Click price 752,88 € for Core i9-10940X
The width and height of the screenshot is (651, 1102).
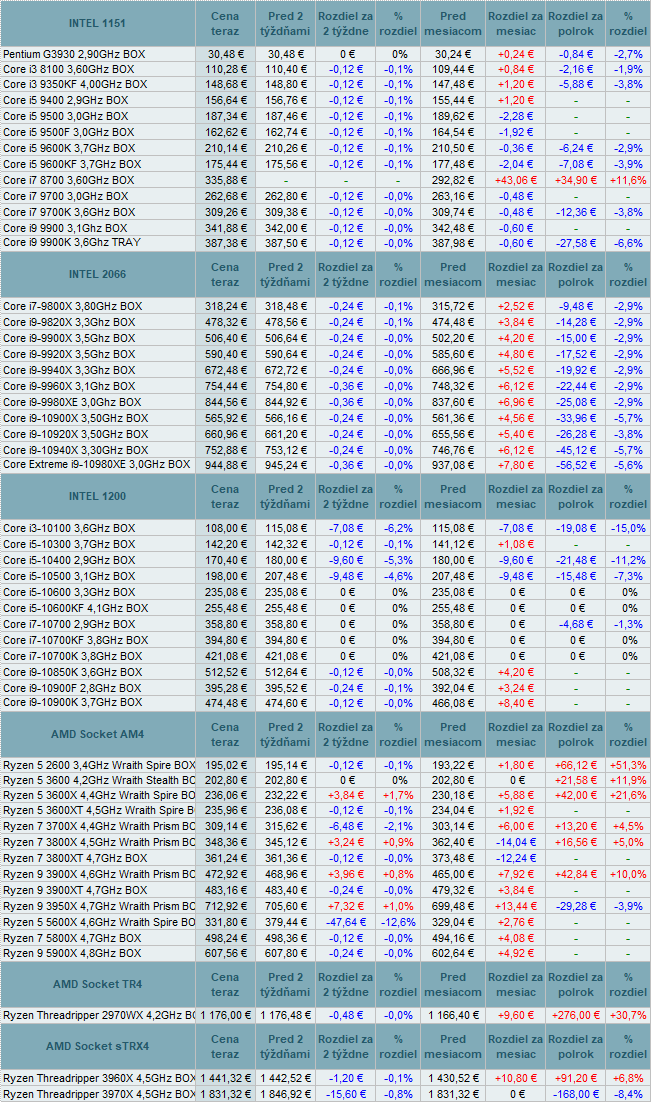225,450
